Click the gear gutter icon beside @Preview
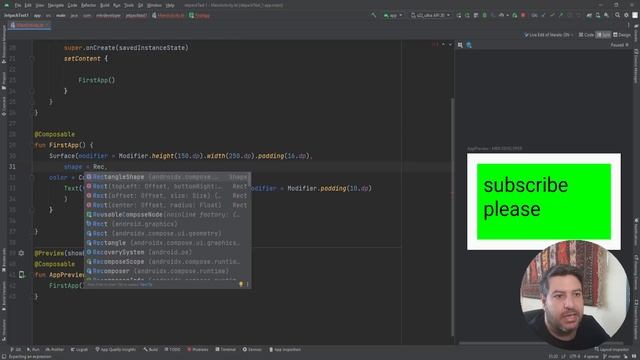The height and width of the screenshot is (360, 640). click(x=21, y=253)
